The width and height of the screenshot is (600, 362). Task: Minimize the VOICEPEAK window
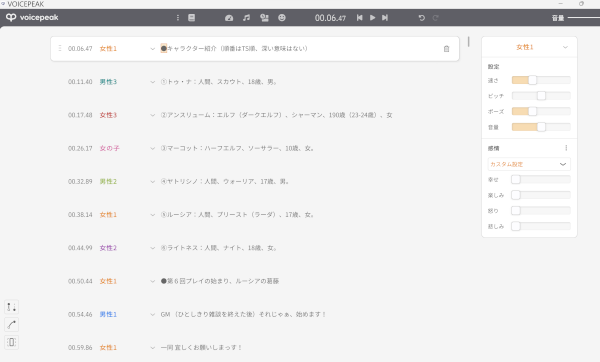pos(561,4)
